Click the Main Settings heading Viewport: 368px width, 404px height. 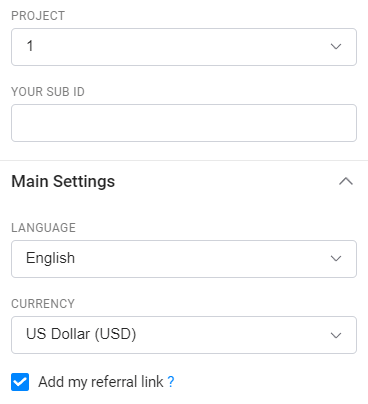point(63,182)
